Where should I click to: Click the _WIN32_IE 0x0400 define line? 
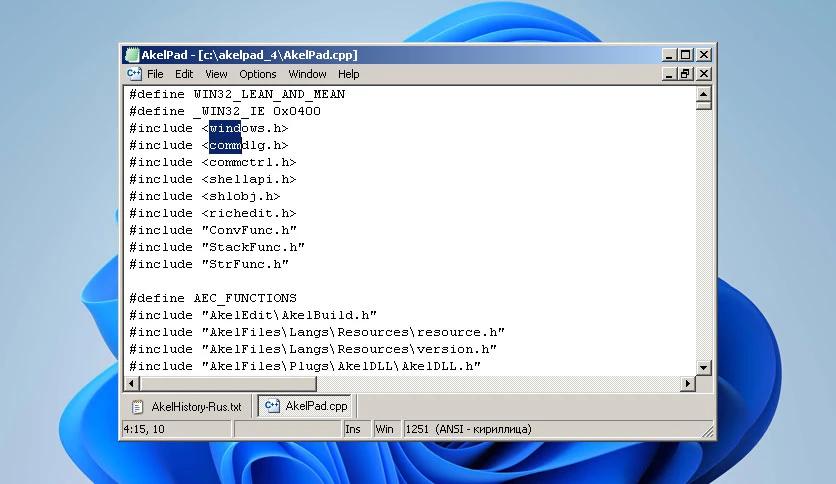[x=225, y=111]
